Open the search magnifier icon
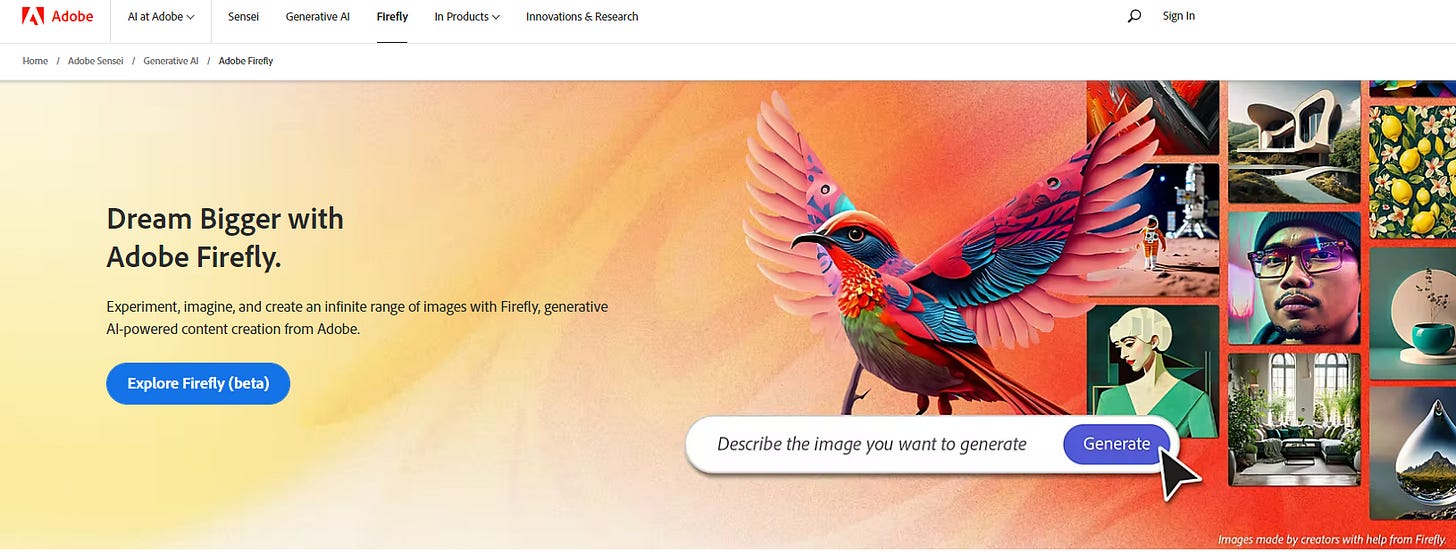The image size is (1456, 552). 1134,16
